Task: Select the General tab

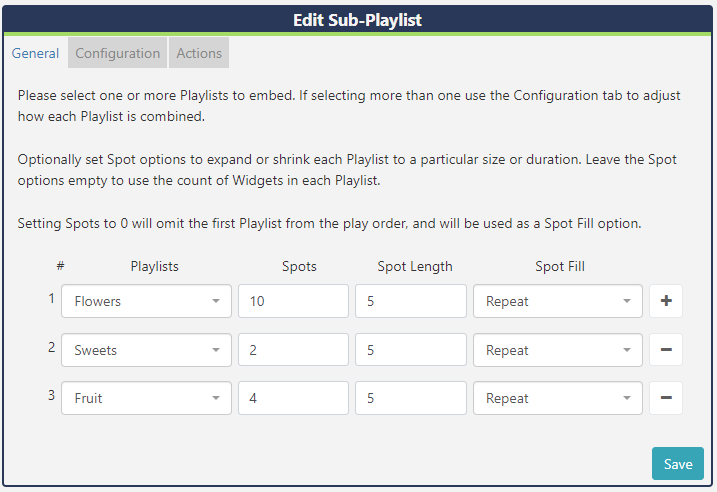Action: [36, 53]
